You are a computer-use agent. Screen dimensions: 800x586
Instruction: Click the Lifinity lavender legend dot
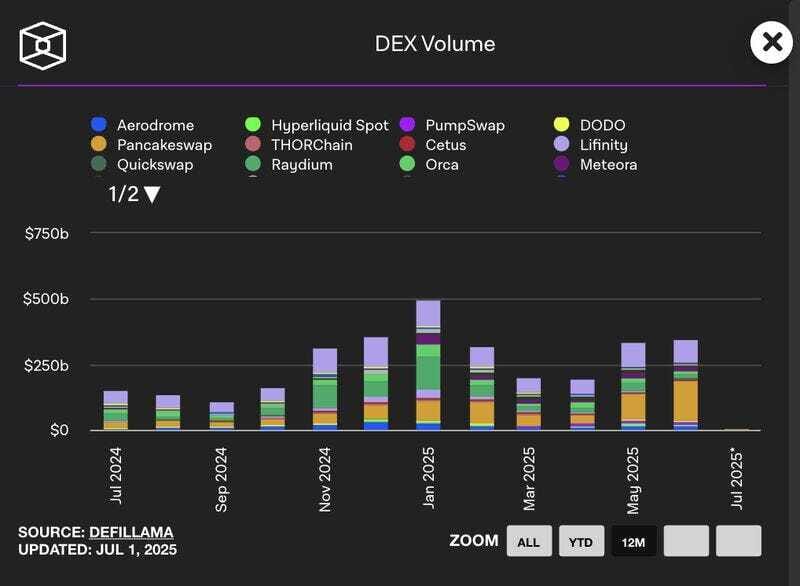click(561, 144)
